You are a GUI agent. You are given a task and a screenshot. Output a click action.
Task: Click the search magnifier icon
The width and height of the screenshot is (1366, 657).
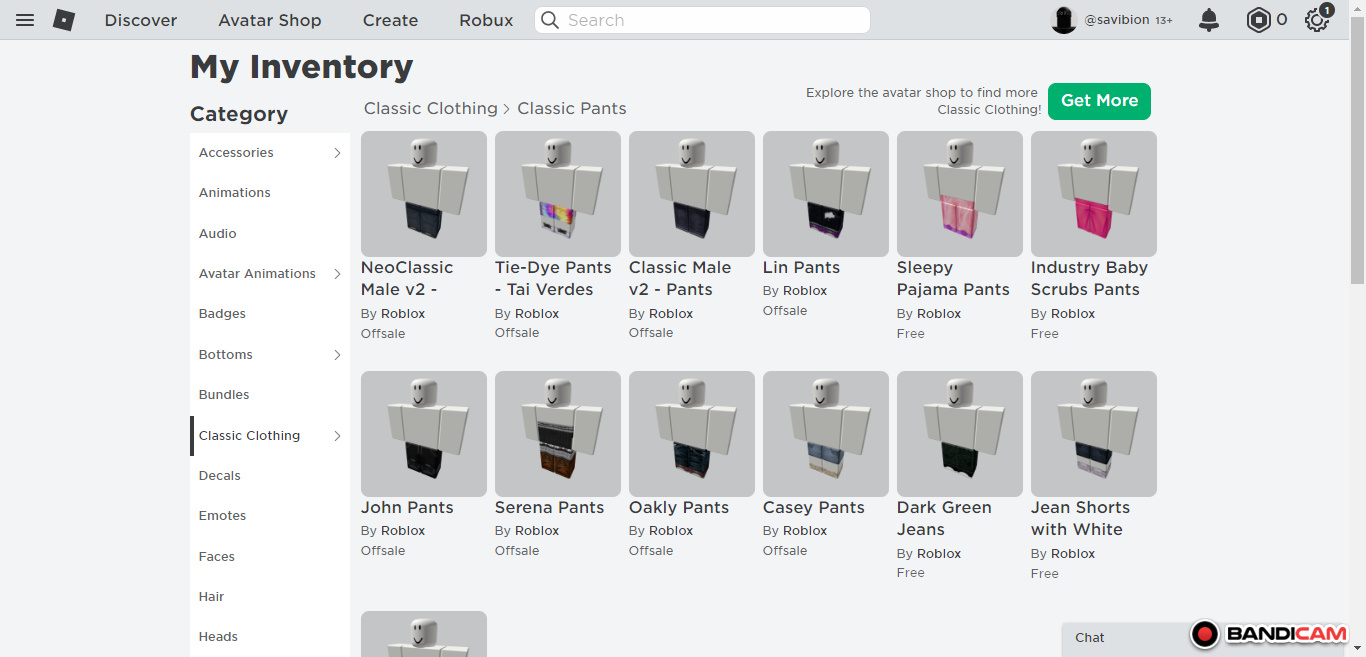click(x=550, y=20)
